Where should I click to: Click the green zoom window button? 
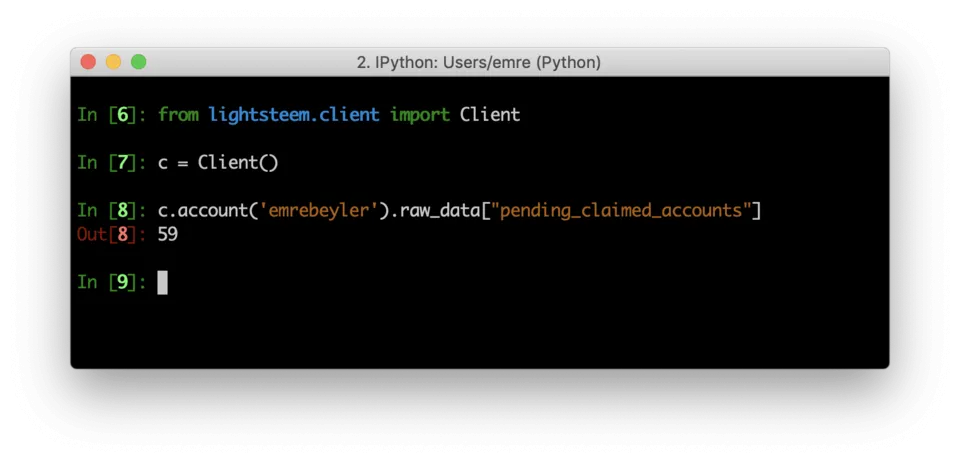tap(139, 62)
